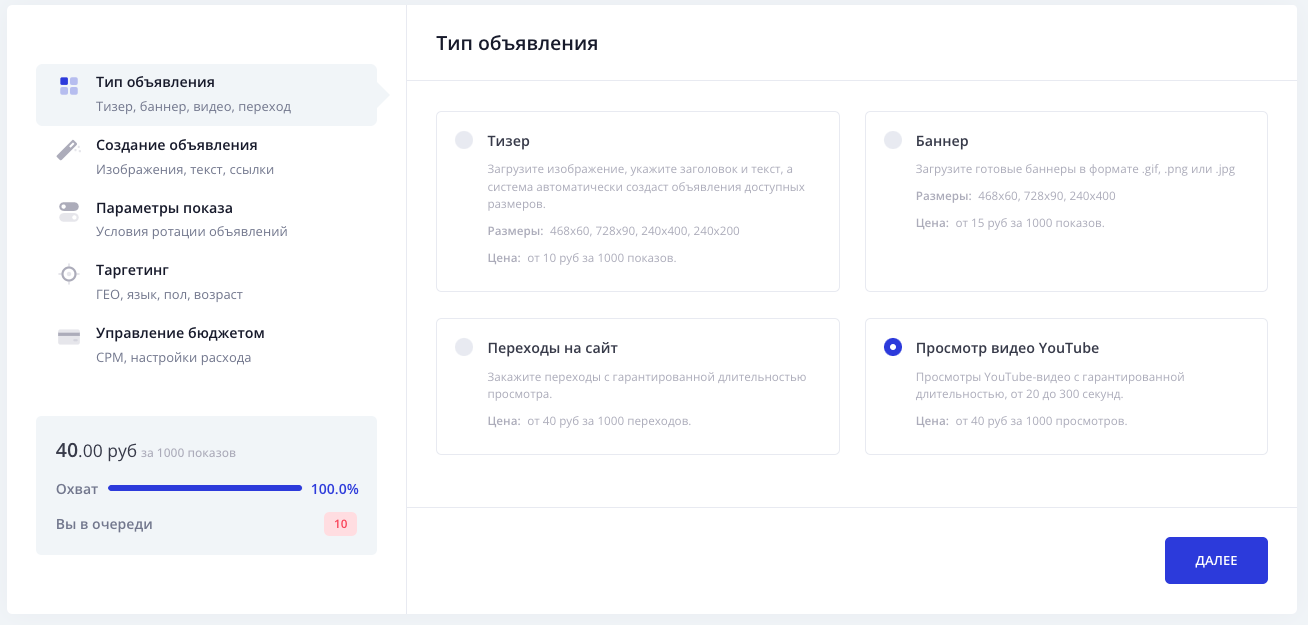This screenshot has width=1308, height=625.
Task: Click the crosshair icon for Таргетинг
Action: (x=68, y=273)
